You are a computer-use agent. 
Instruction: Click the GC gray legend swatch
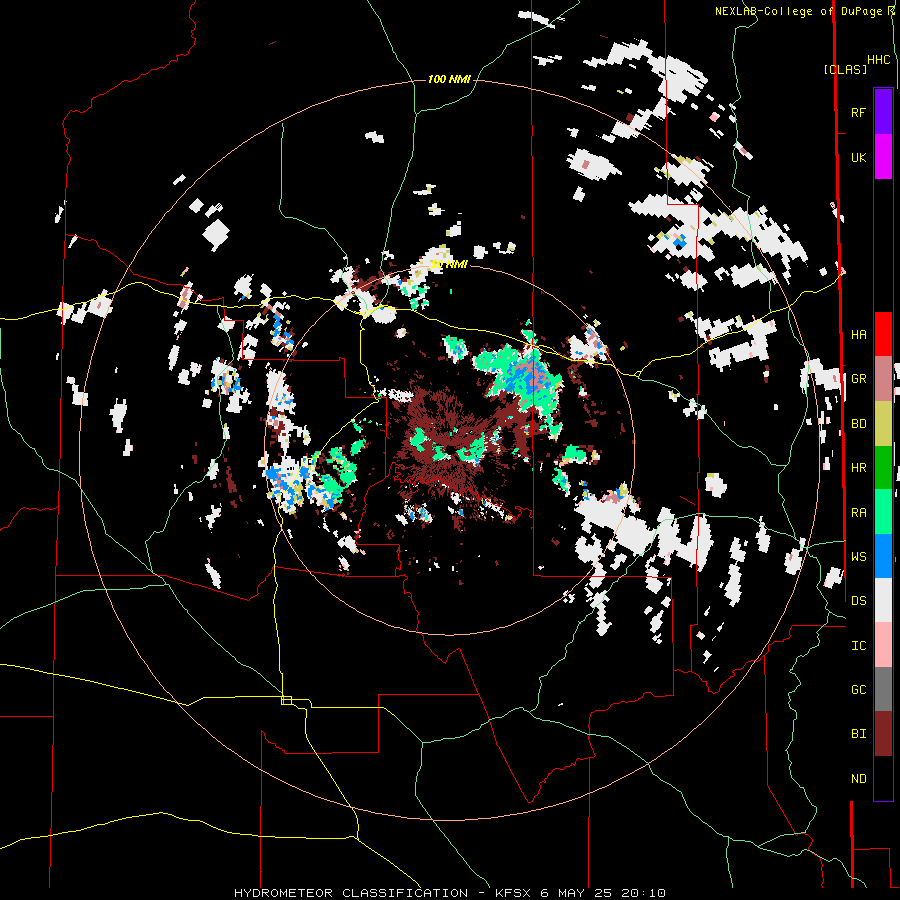tap(883, 689)
